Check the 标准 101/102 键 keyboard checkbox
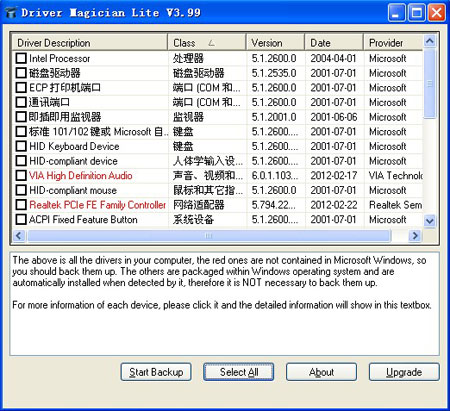This screenshot has width=450, height=411. click(x=21, y=132)
